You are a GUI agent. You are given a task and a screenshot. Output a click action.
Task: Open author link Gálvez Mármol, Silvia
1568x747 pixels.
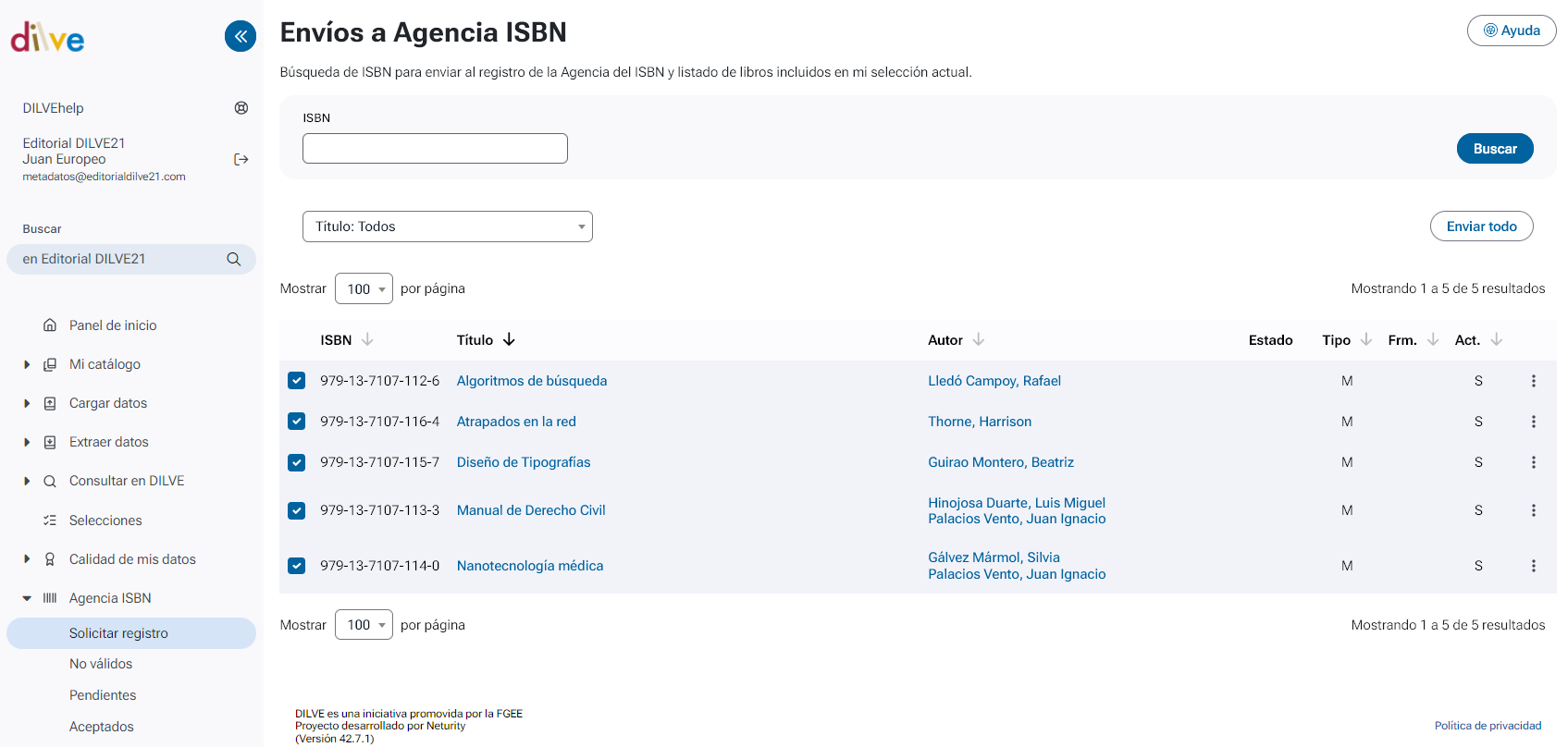[994, 557]
